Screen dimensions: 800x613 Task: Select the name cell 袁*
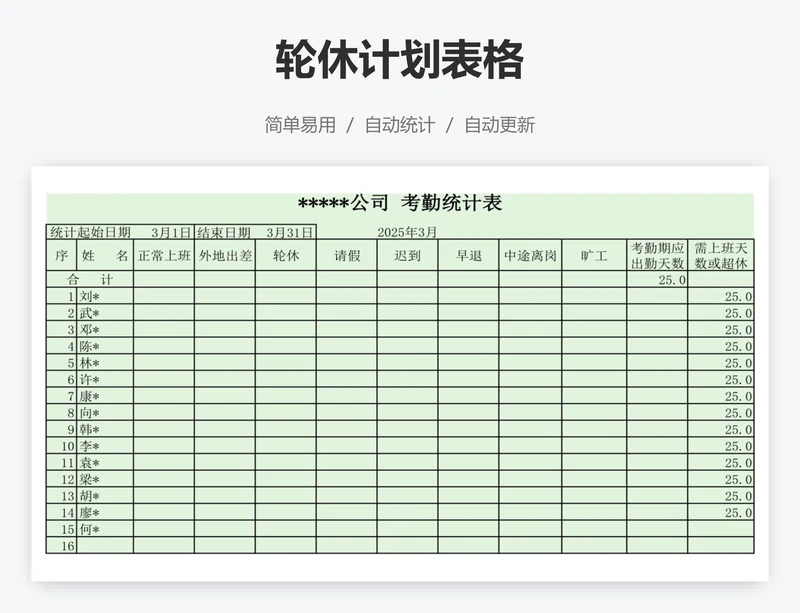tap(105, 462)
